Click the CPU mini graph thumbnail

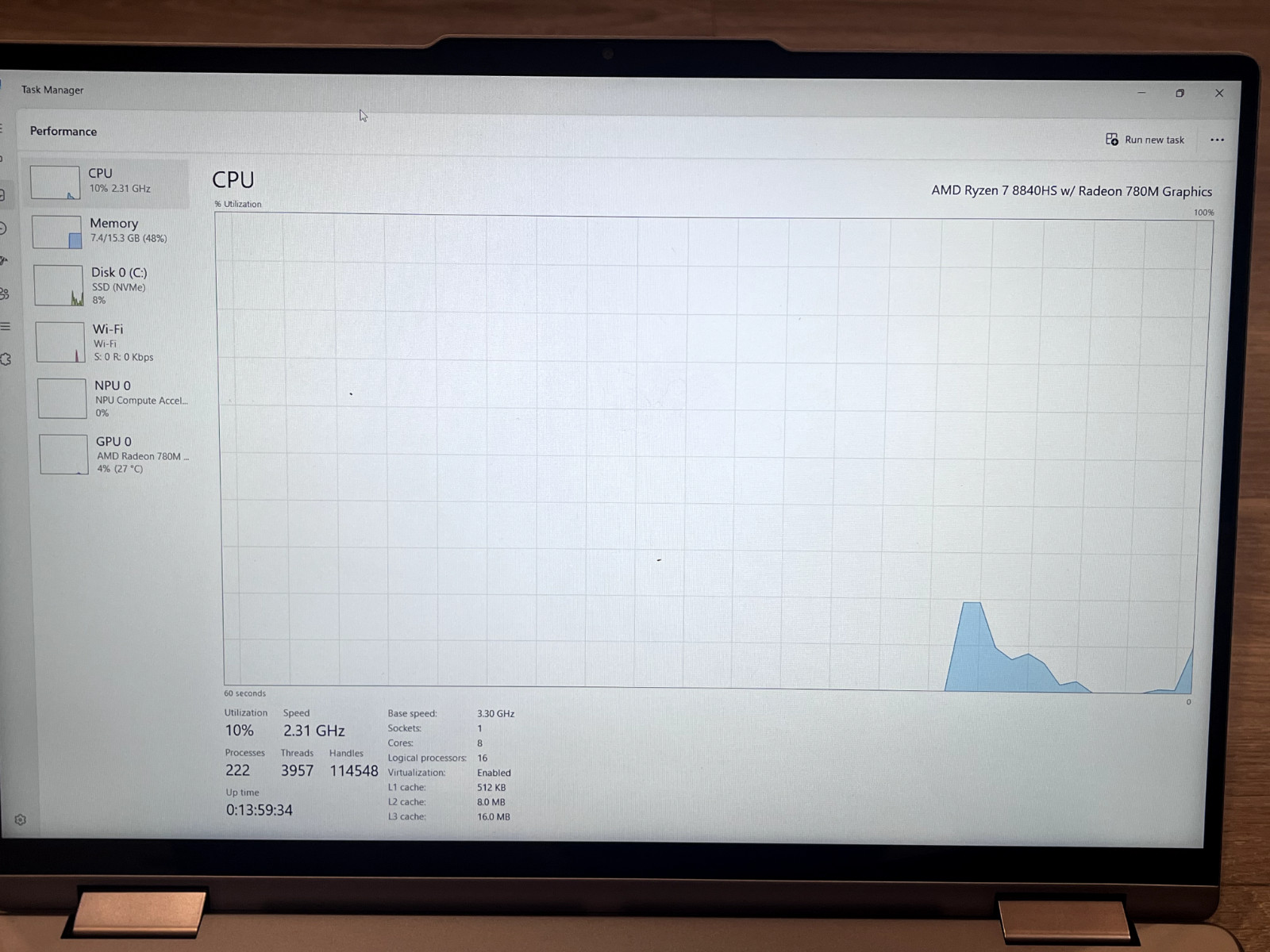pyautogui.click(x=55, y=182)
